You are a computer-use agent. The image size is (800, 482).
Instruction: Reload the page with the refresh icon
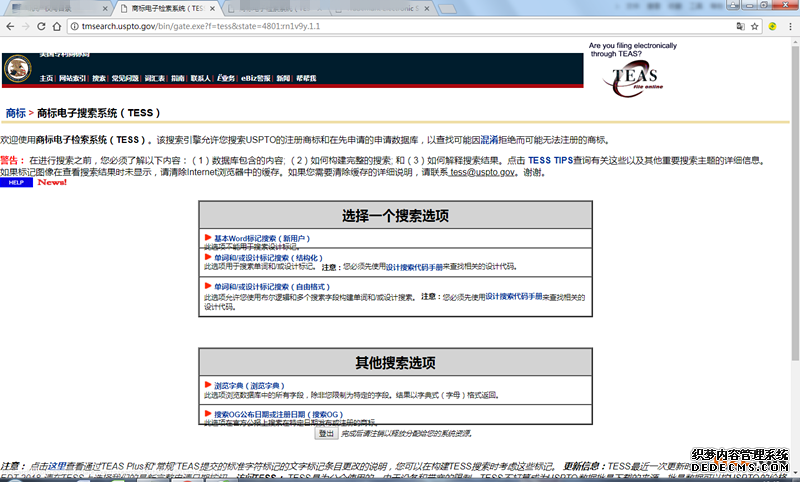click(x=41, y=26)
